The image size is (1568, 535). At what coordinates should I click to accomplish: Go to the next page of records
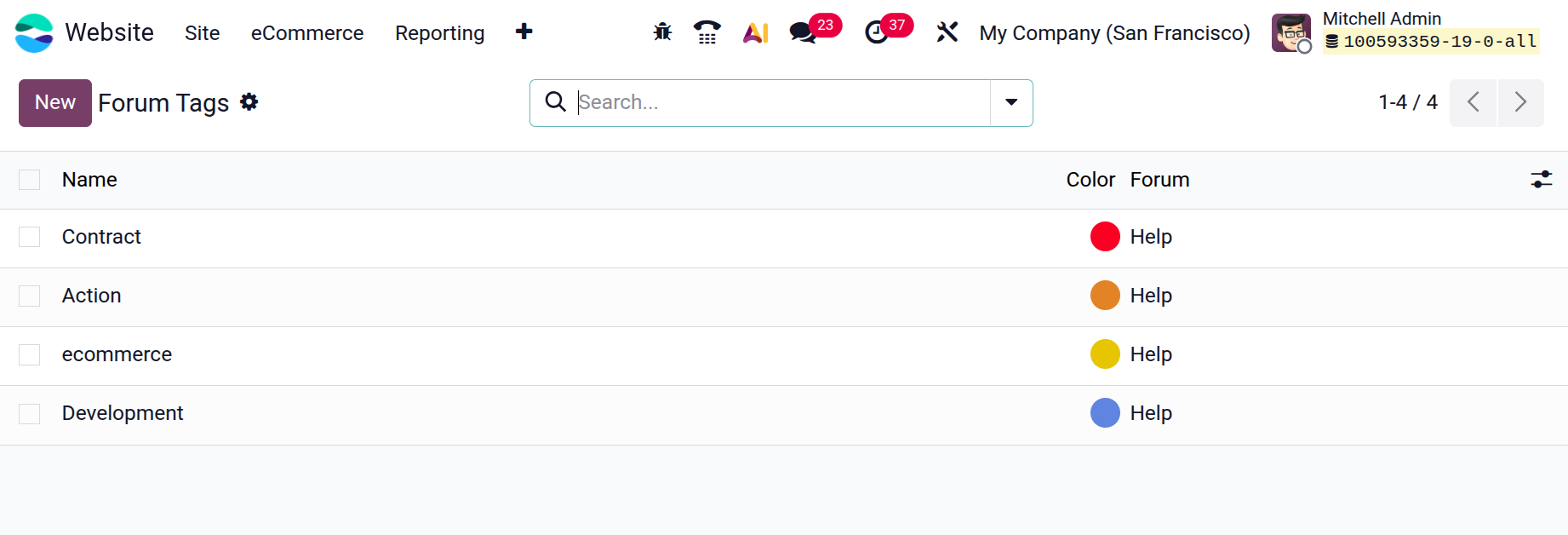[x=1520, y=103]
